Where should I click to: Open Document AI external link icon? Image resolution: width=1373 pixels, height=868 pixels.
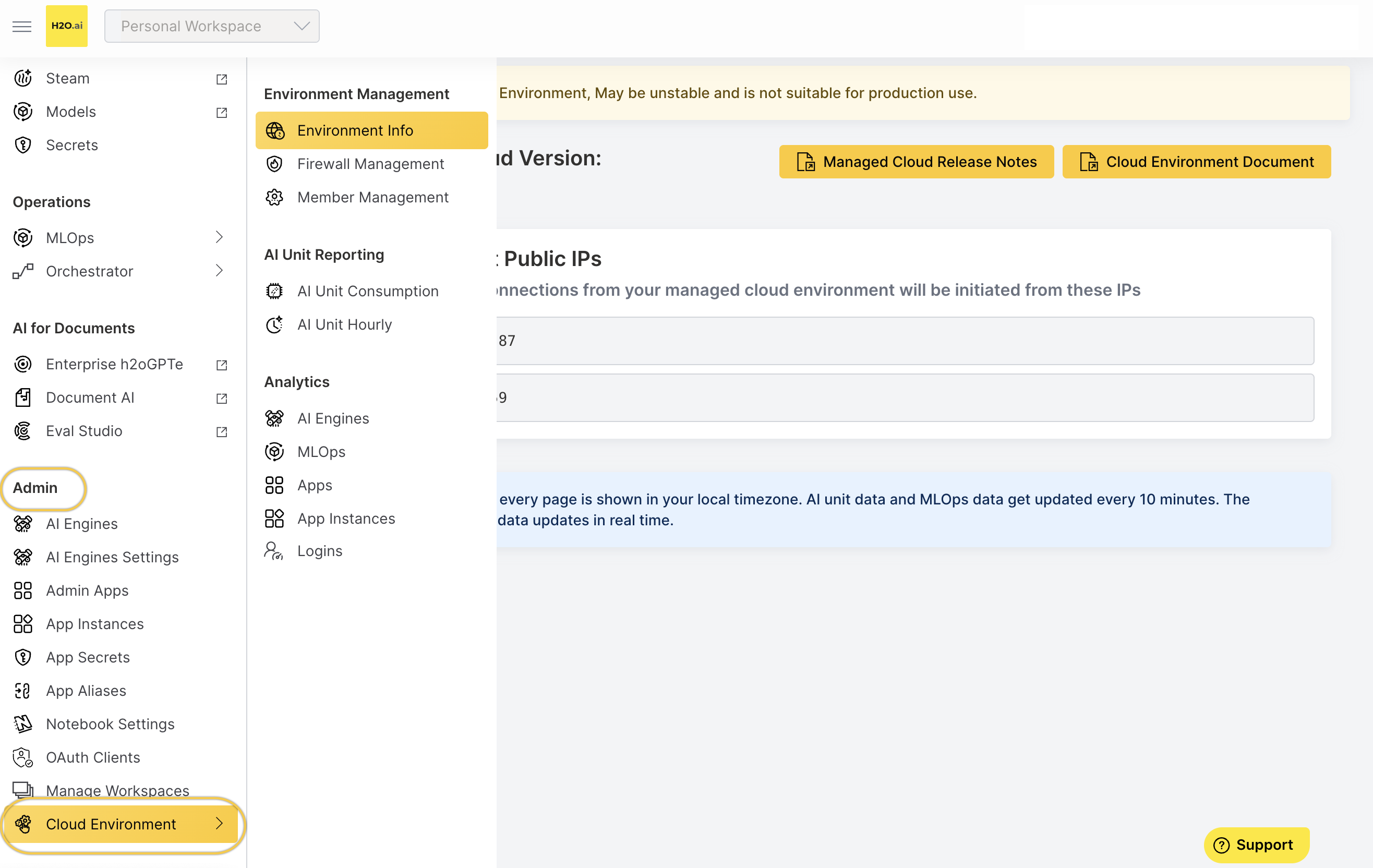coord(222,398)
